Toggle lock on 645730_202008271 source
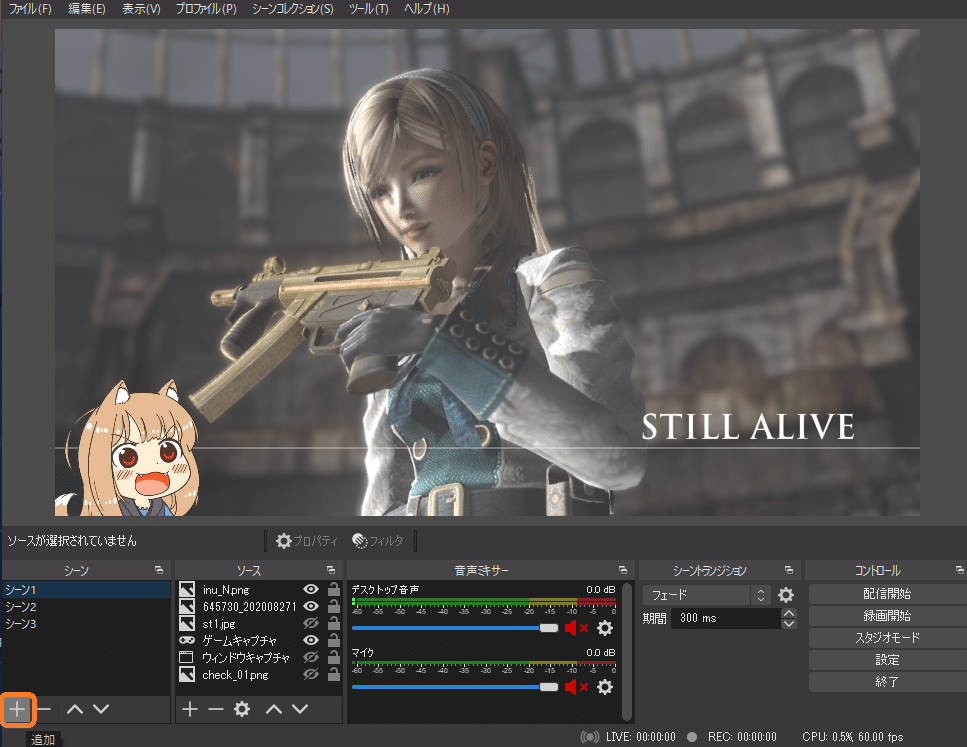967x747 pixels. 334,606
